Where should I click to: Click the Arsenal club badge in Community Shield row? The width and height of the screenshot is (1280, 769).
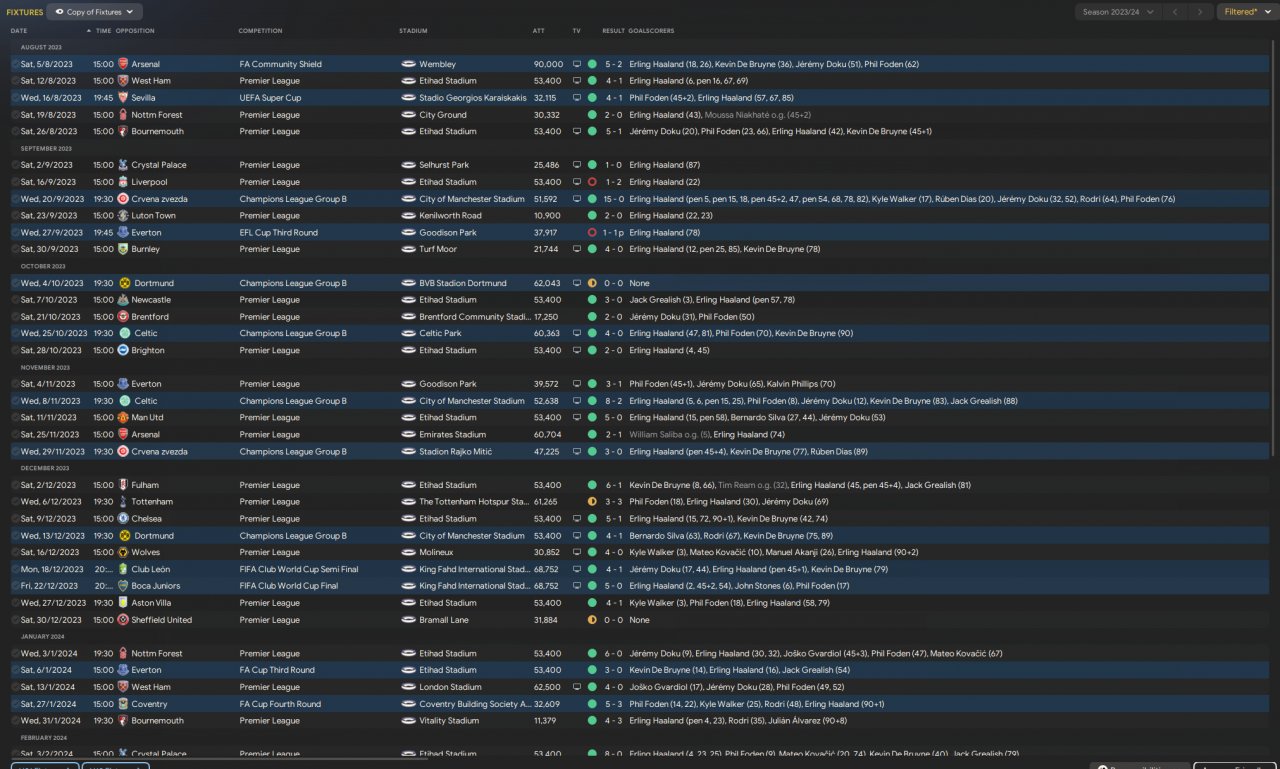(x=123, y=64)
